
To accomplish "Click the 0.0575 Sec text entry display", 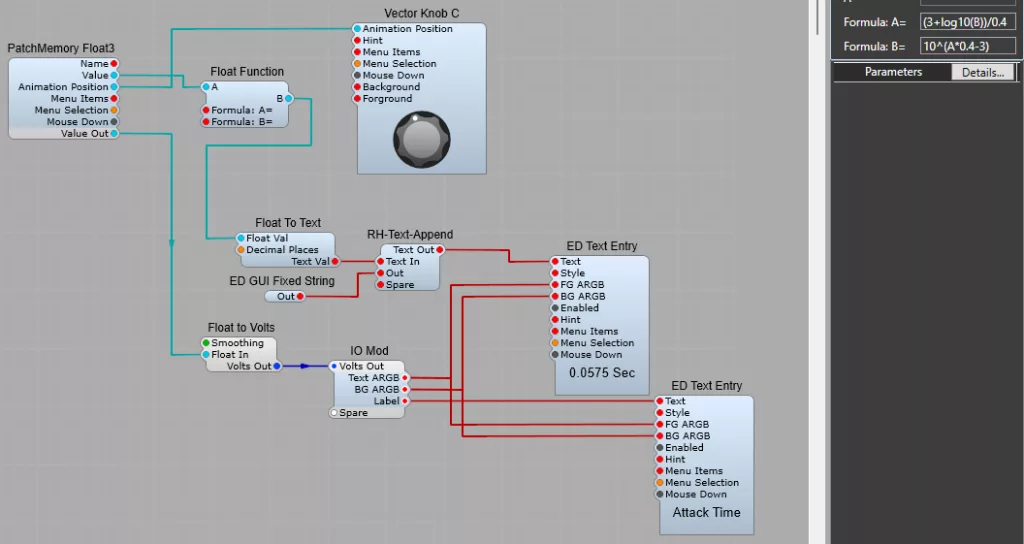I will click(602, 373).
